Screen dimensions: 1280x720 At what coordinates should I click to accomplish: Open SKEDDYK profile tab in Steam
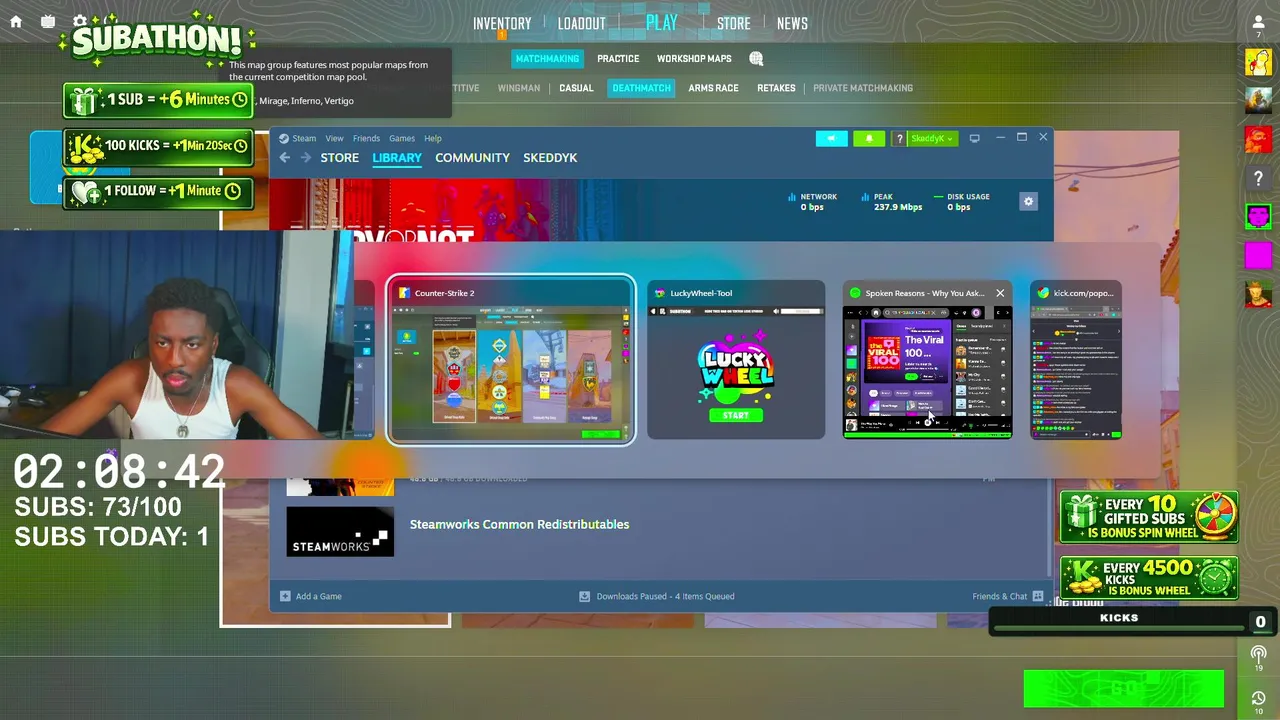click(x=550, y=158)
